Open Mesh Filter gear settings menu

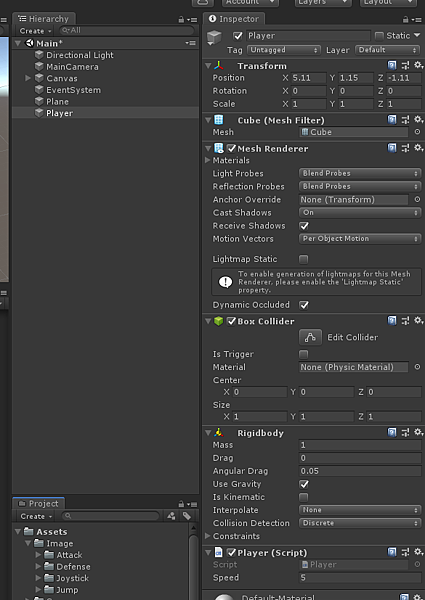pyautogui.click(x=418, y=120)
